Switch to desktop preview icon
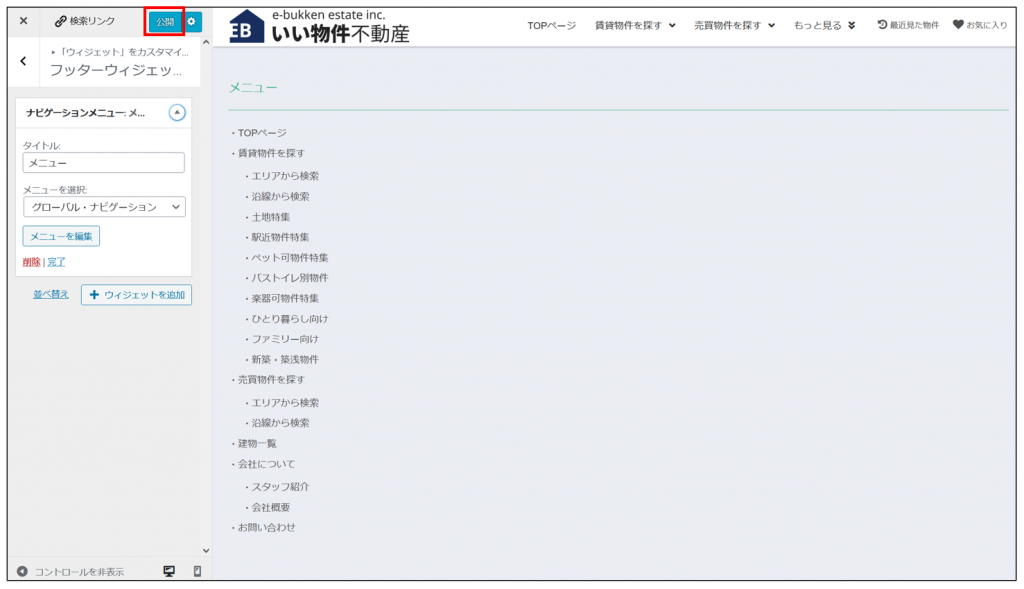This screenshot has height=589, width=1024. [169, 571]
